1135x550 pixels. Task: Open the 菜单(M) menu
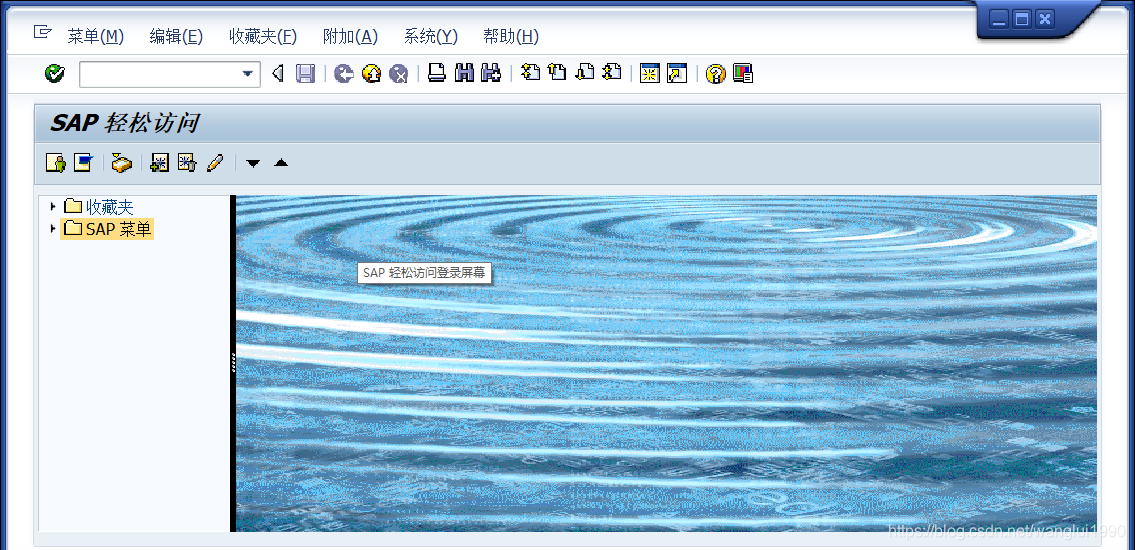coord(96,36)
